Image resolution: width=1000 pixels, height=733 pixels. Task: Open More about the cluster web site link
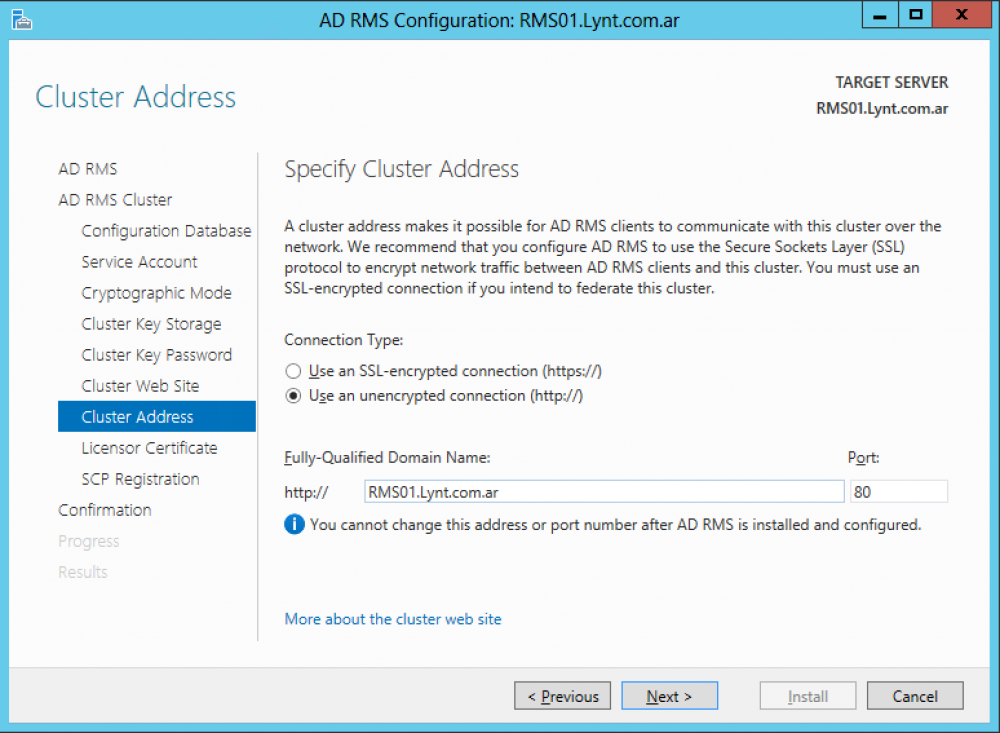tap(393, 619)
